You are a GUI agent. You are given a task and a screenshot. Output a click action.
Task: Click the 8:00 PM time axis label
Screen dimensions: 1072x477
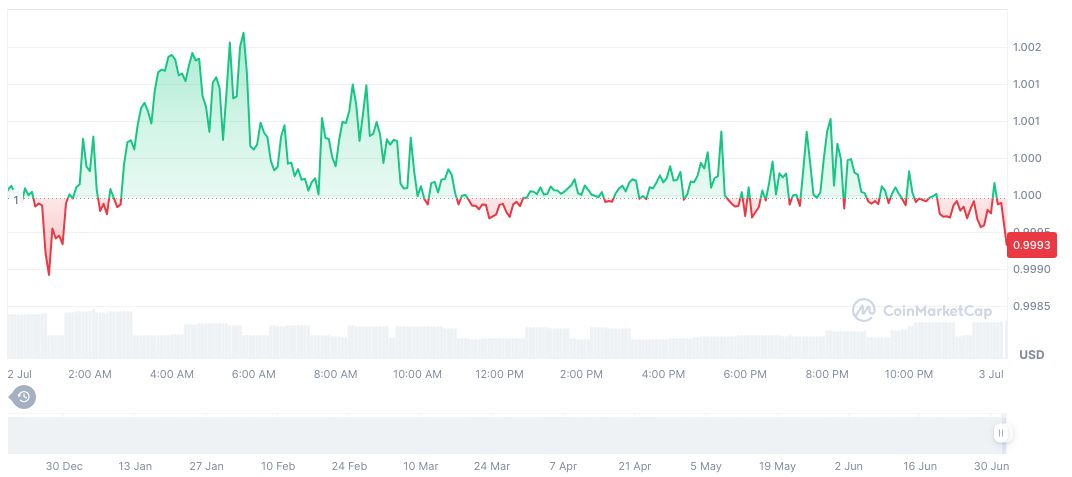point(827,374)
